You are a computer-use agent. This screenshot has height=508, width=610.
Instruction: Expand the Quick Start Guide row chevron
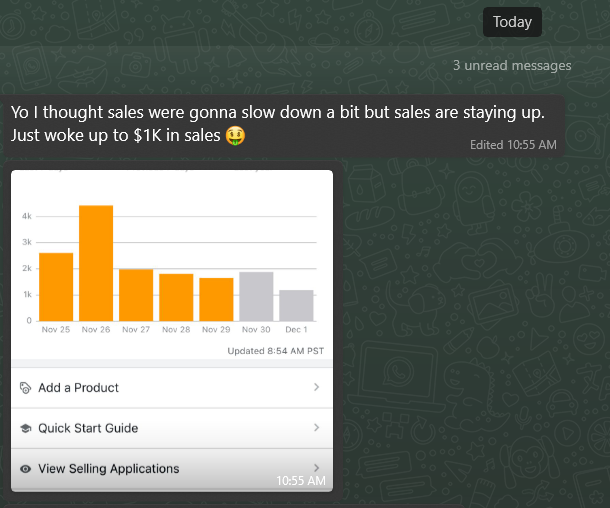pyautogui.click(x=316, y=428)
